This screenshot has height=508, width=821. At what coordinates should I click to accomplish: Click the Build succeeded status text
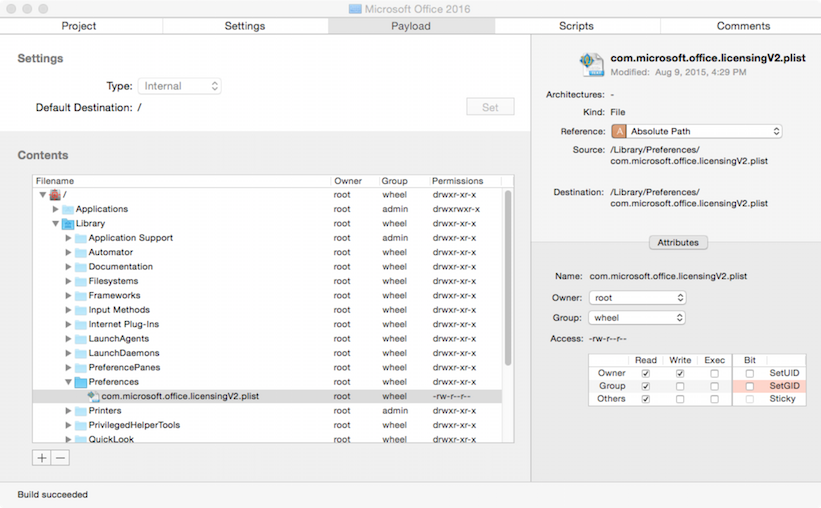(x=52, y=494)
